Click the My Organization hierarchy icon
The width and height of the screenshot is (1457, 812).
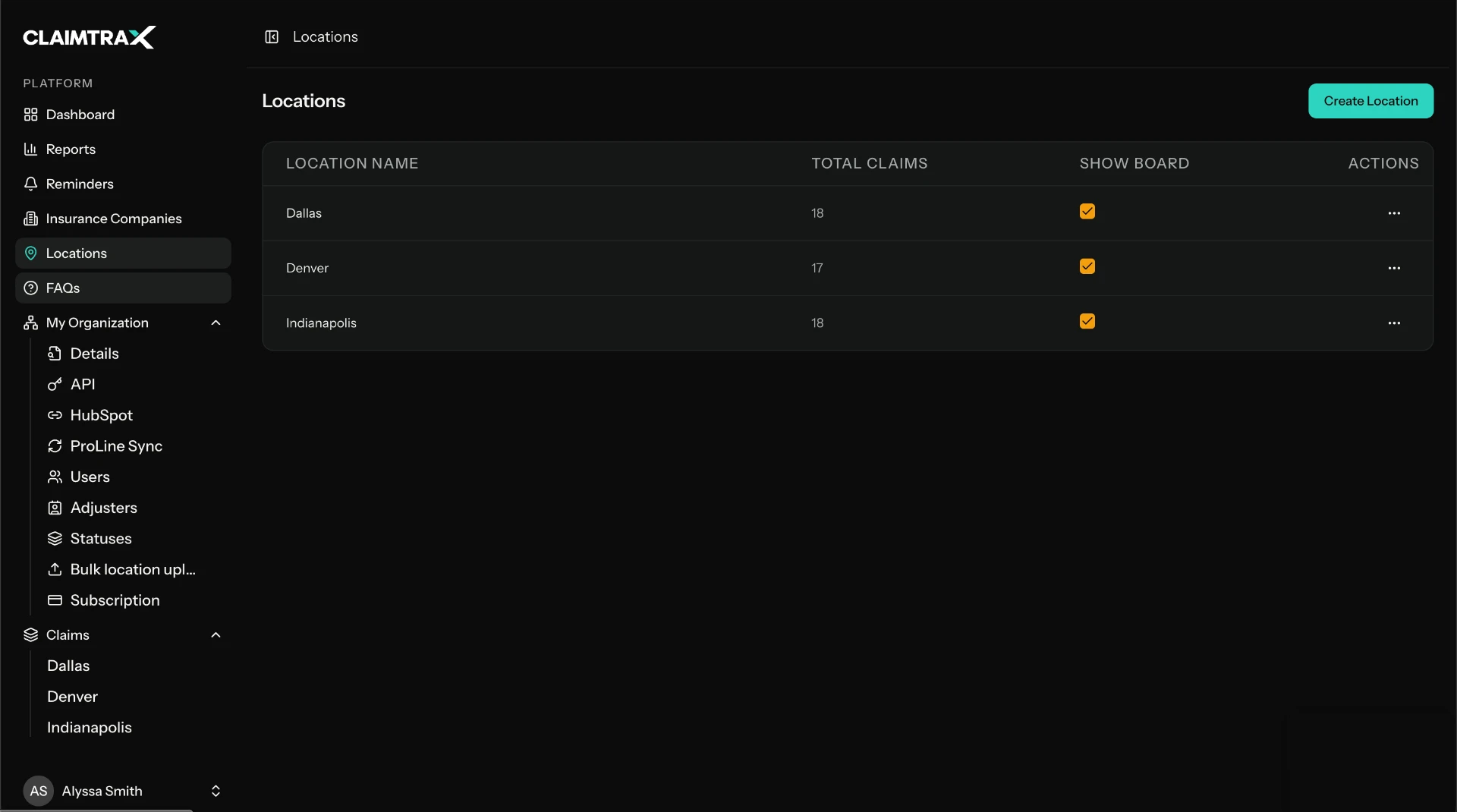coord(30,323)
